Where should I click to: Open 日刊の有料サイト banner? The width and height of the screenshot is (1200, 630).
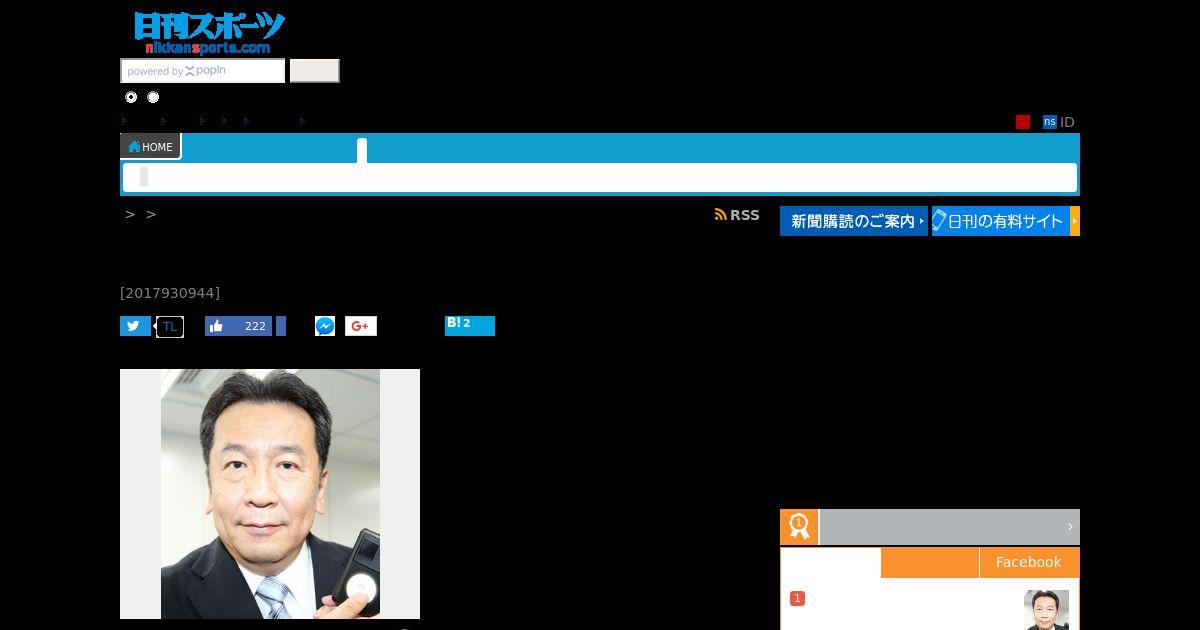coord(1006,221)
